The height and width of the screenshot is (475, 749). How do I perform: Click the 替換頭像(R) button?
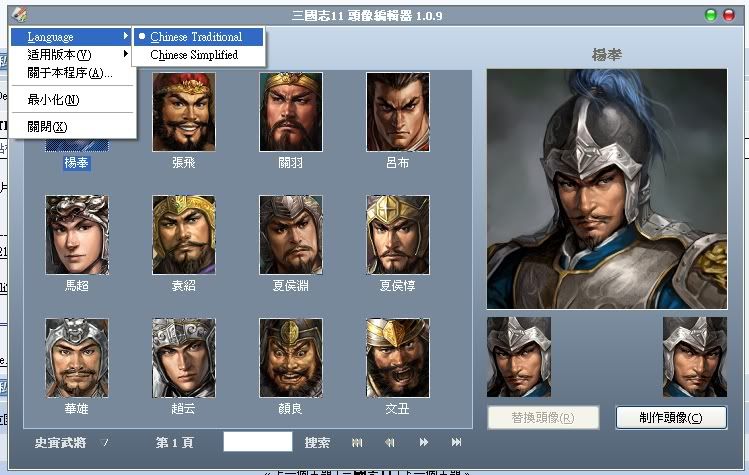pos(543,418)
